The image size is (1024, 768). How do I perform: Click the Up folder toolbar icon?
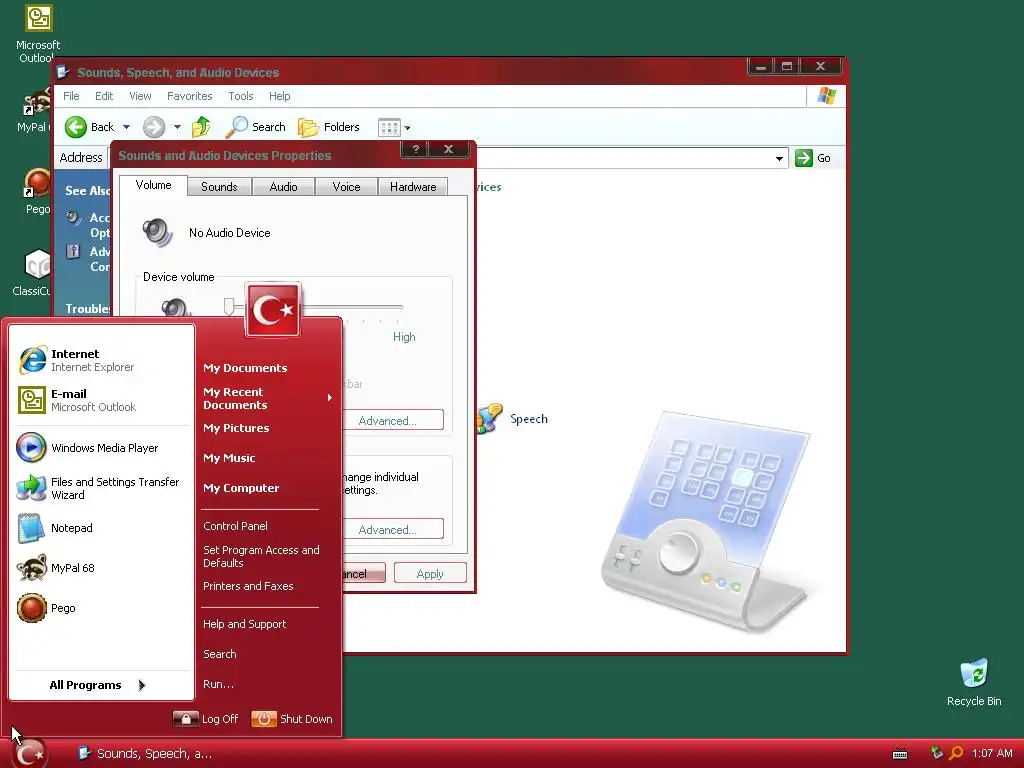(201, 127)
